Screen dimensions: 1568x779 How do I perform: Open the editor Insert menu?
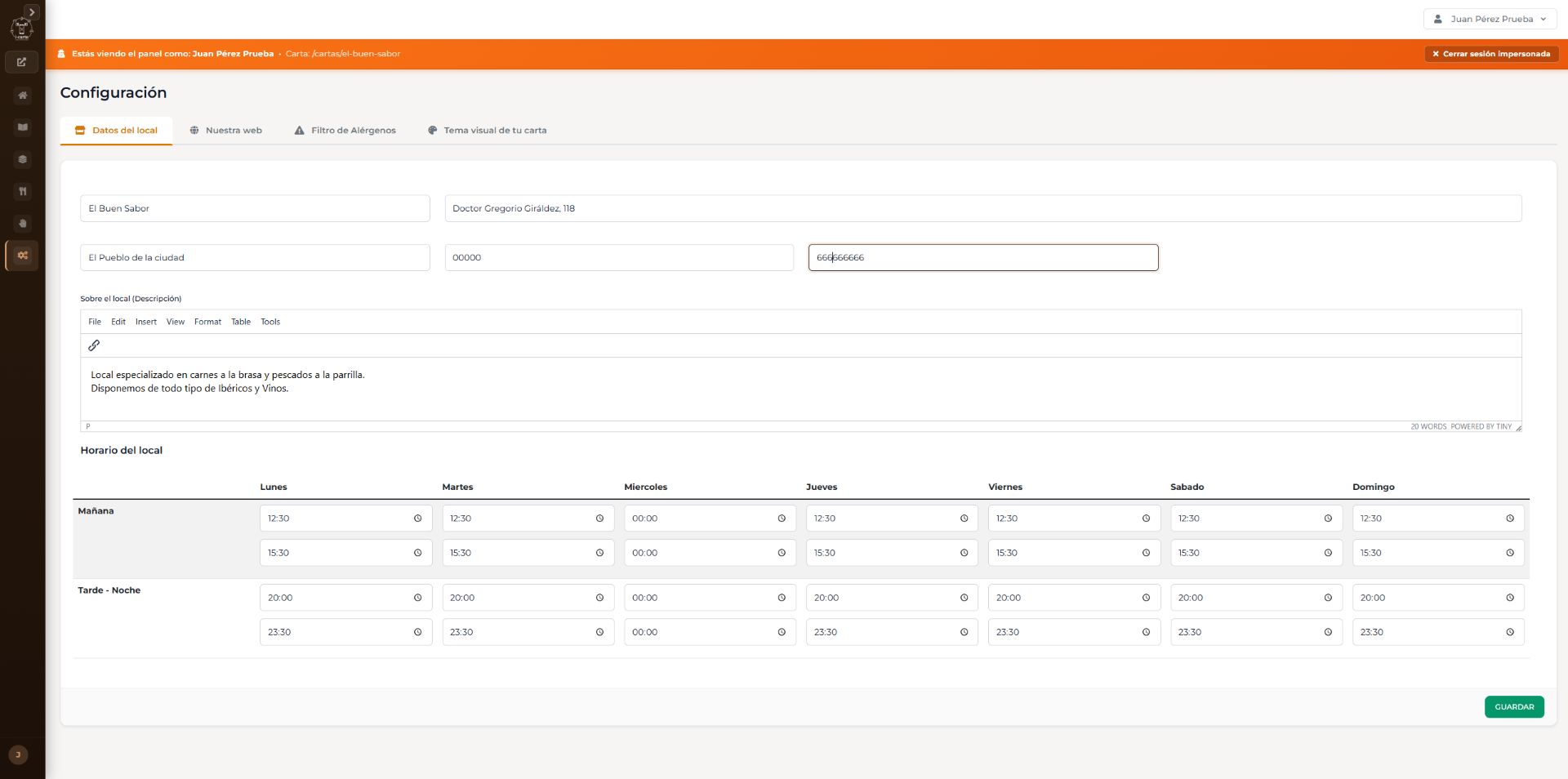click(146, 322)
